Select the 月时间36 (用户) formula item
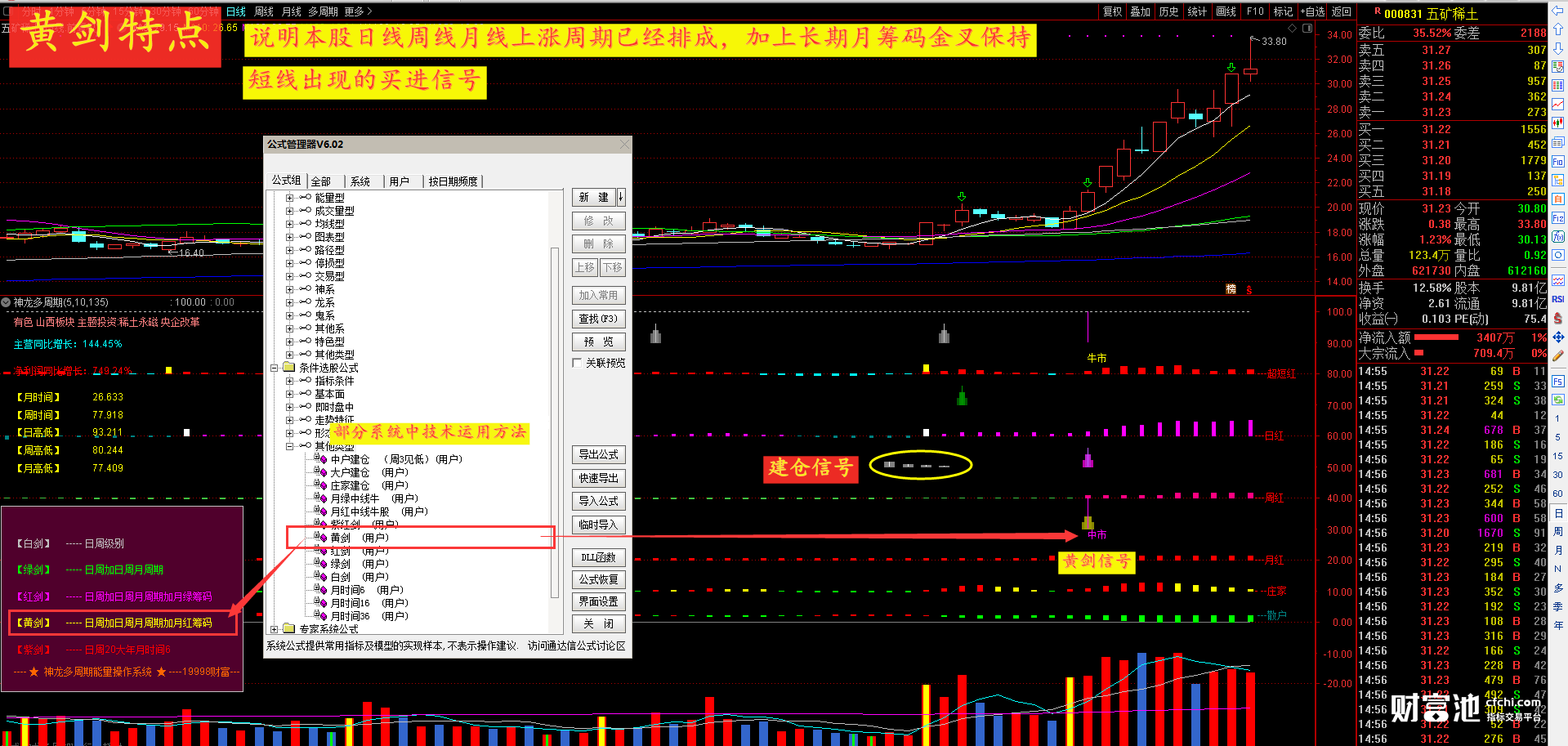 [369, 616]
